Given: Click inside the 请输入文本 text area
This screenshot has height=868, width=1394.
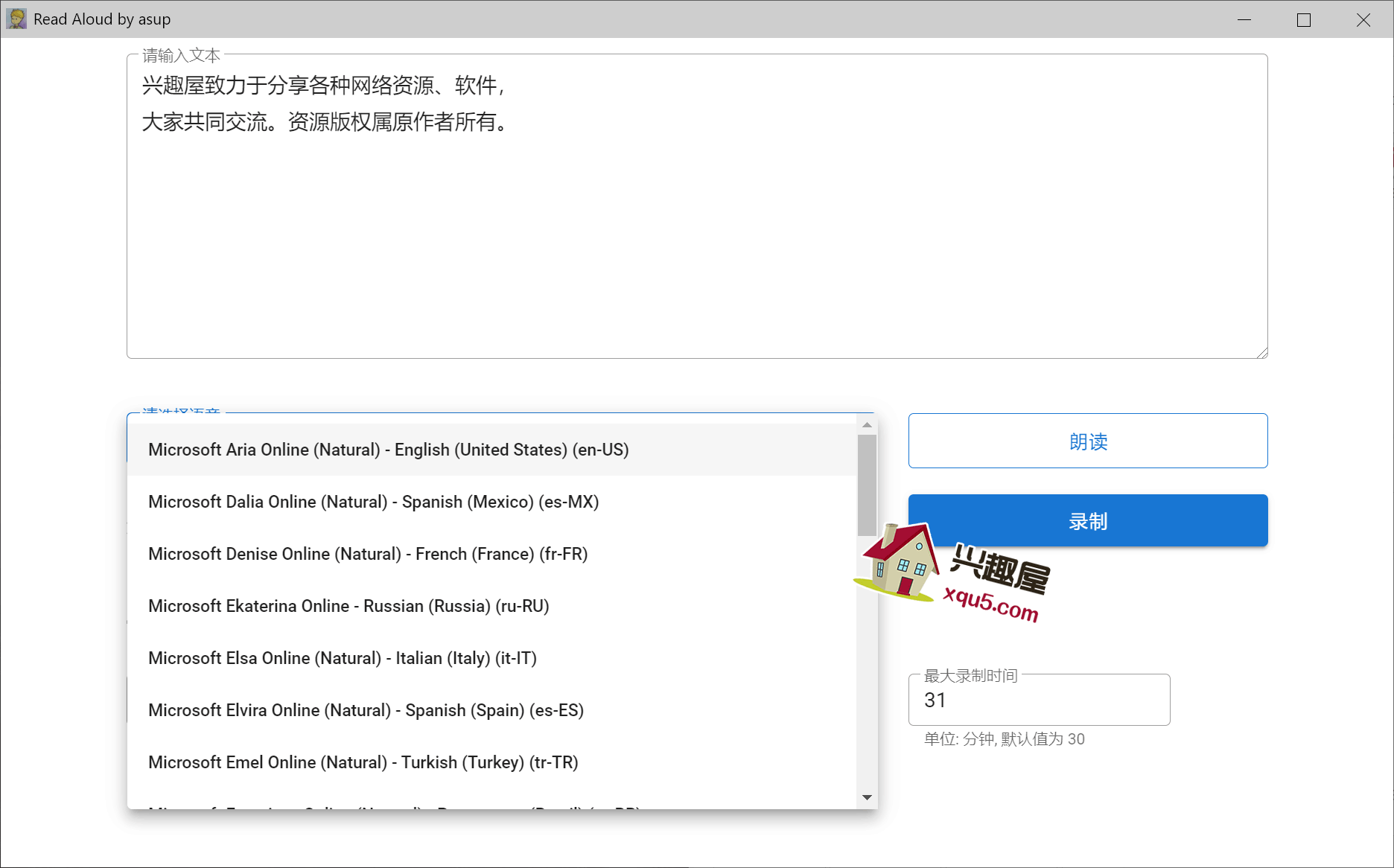Looking at the screenshot, I should tap(697, 206).
